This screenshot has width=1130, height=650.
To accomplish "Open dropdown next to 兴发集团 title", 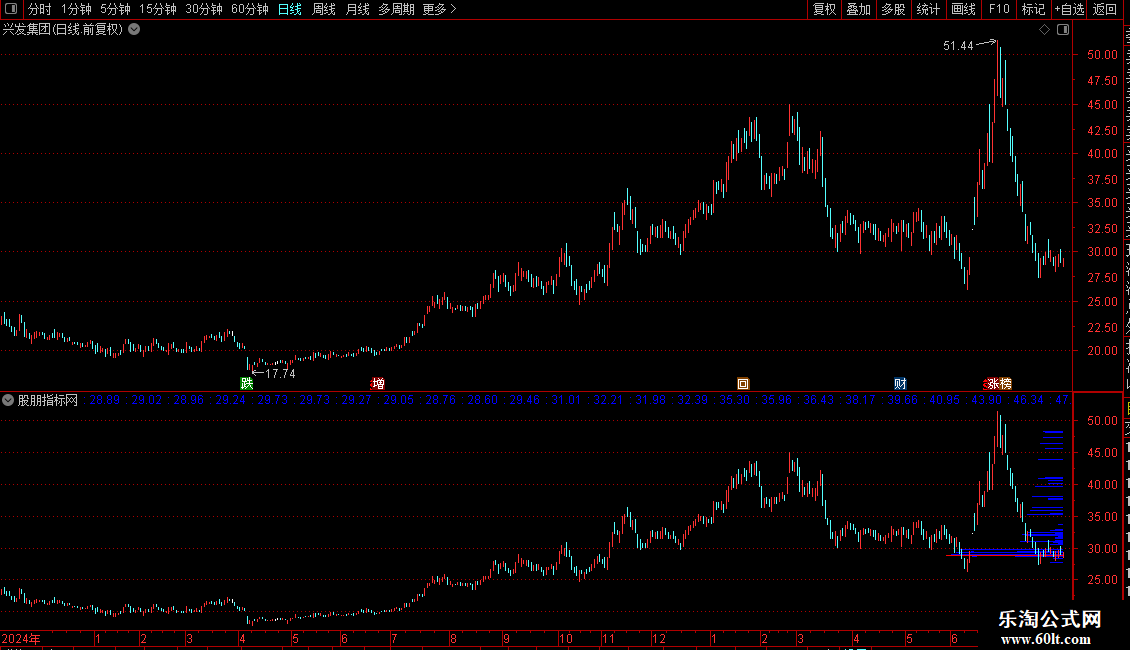I will pos(134,30).
